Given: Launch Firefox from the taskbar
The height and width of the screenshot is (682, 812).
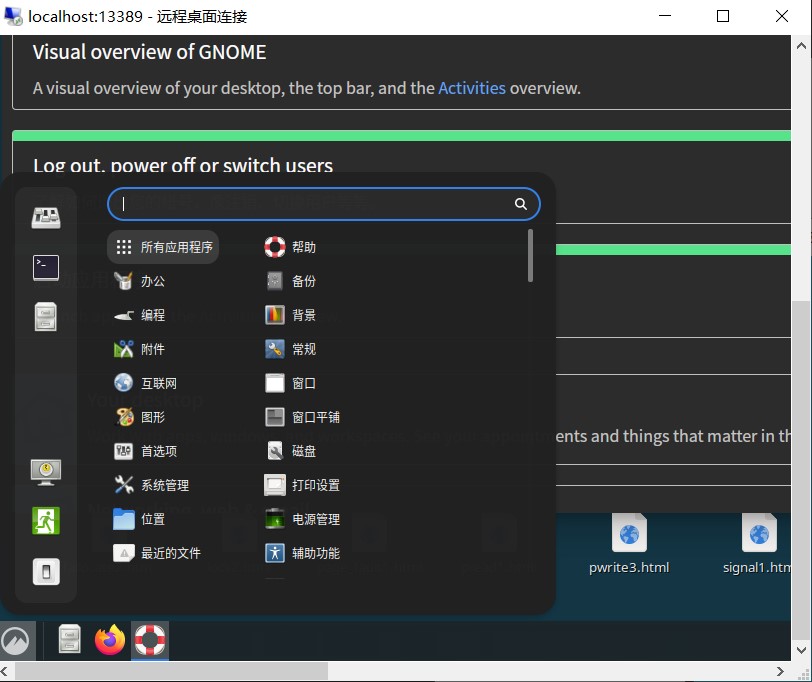Looking at the screenshot, I should pos(110,640).
